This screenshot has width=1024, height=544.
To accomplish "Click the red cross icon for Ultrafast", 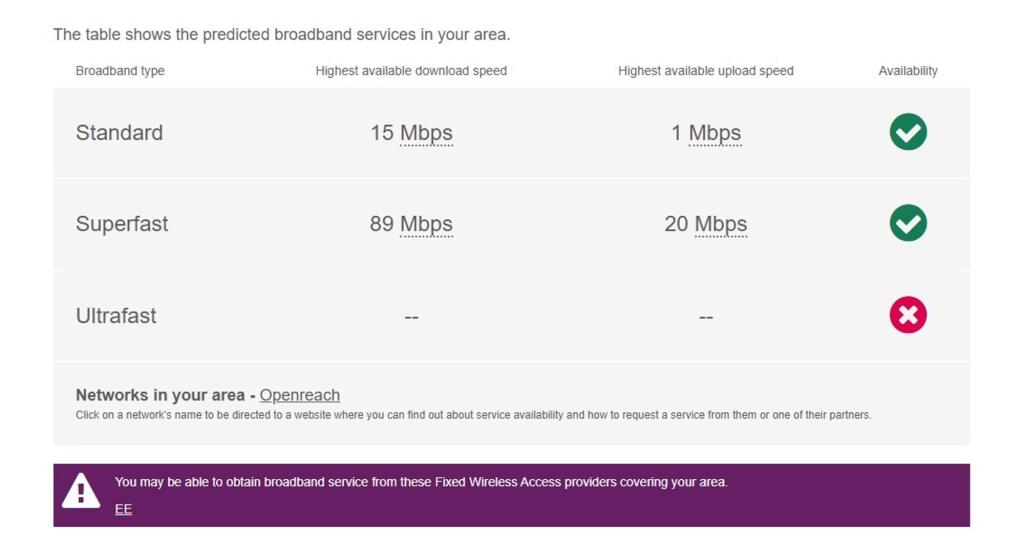I will 908,315.
